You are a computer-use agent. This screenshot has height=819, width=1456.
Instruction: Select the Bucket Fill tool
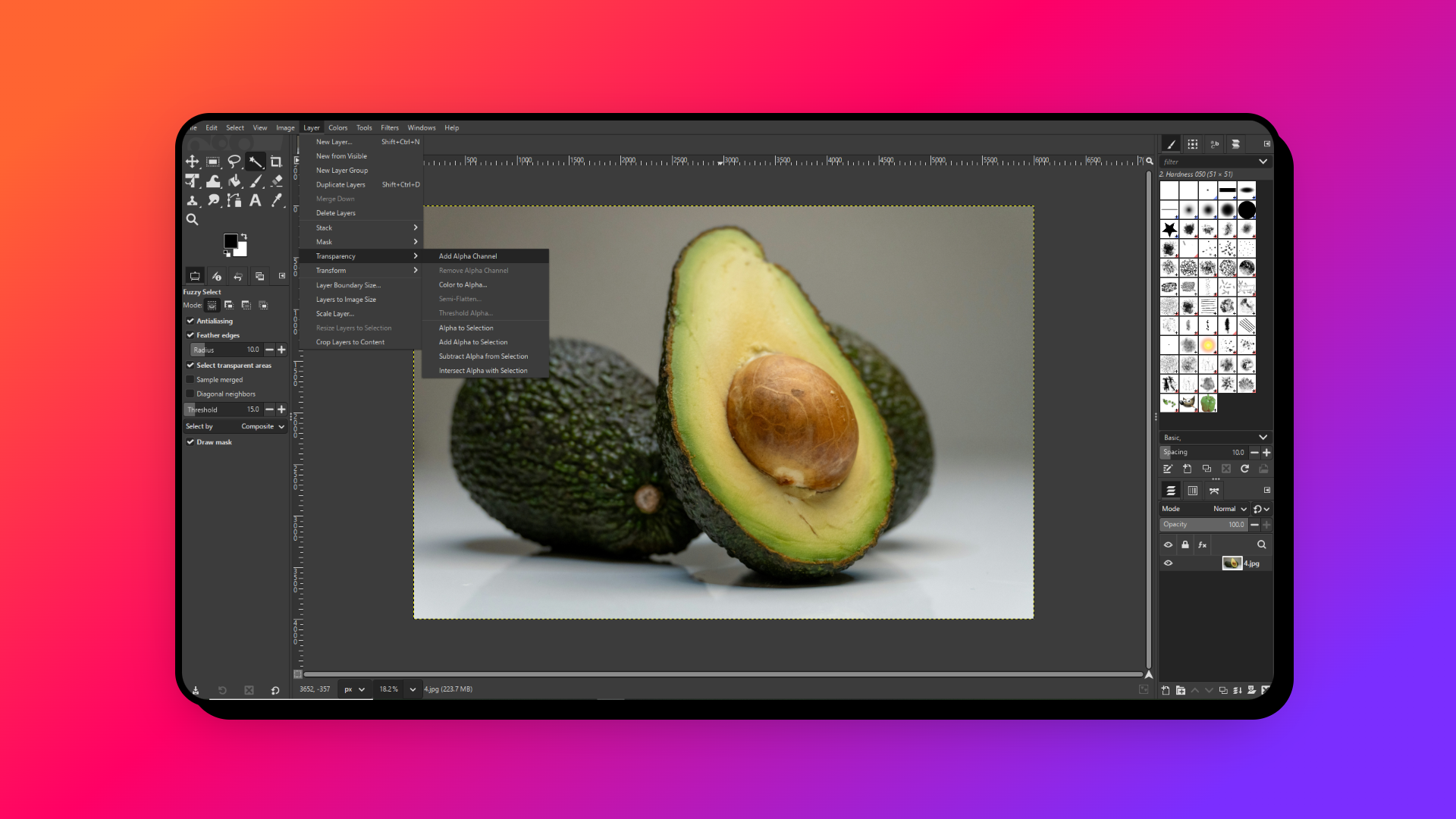(x=234, y=181)
